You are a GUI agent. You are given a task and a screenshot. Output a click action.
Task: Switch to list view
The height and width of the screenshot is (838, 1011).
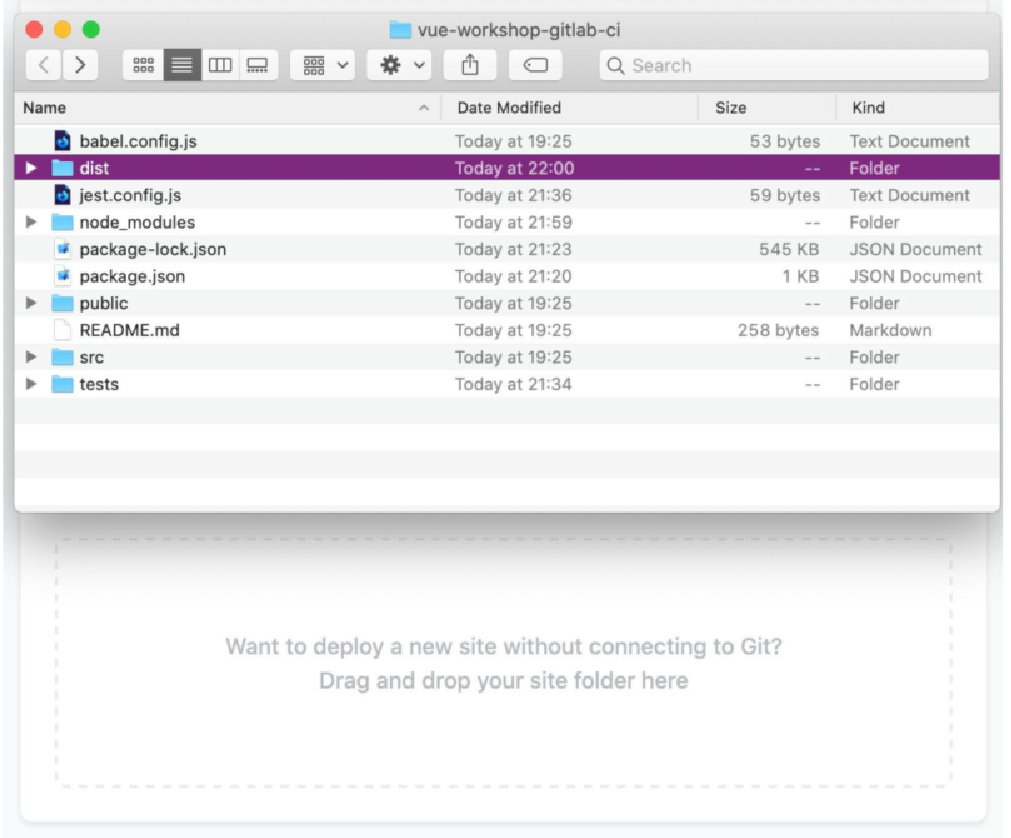pyautogui.click(x=182, y=65)
